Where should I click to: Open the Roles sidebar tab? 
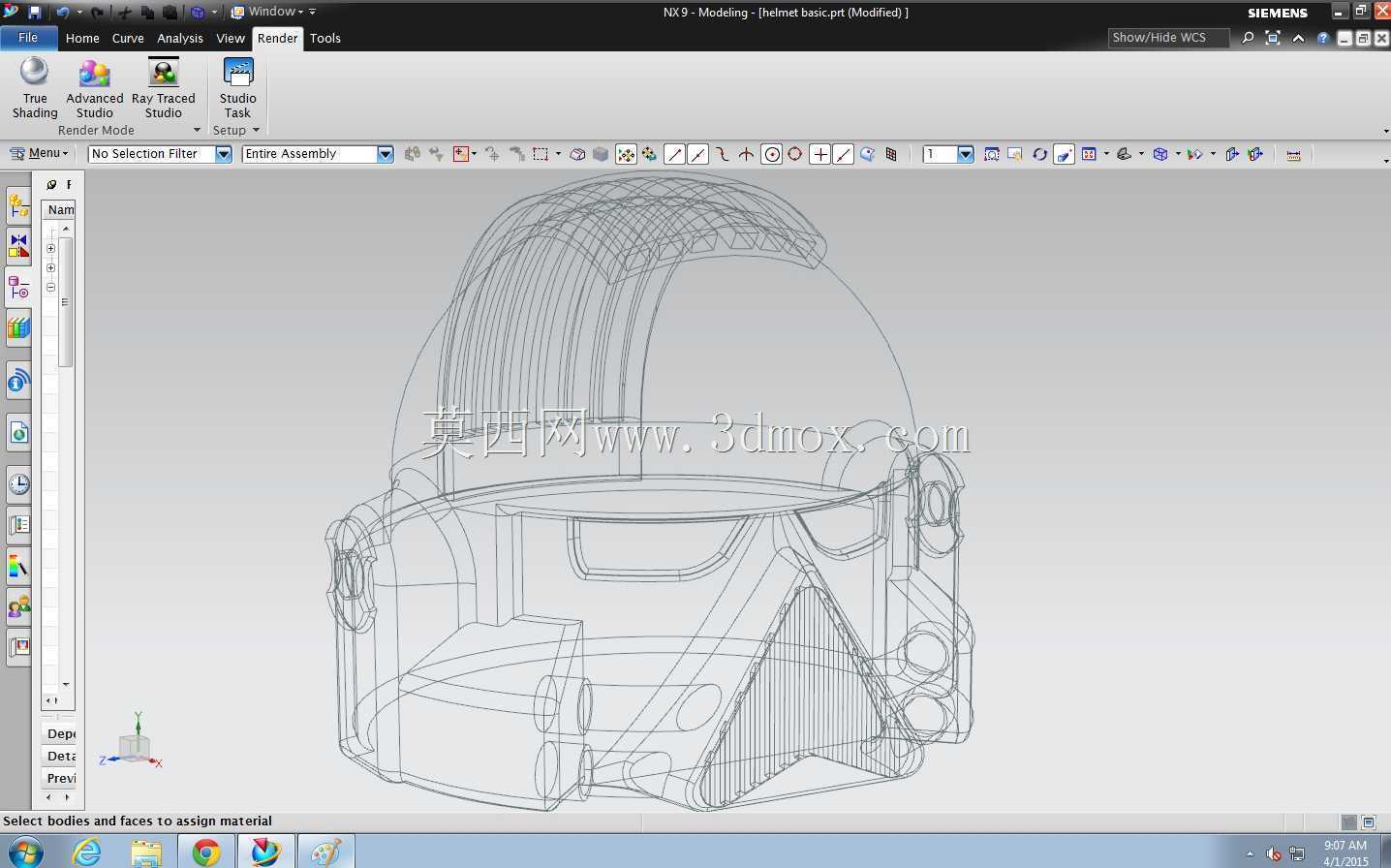point(18,606)
